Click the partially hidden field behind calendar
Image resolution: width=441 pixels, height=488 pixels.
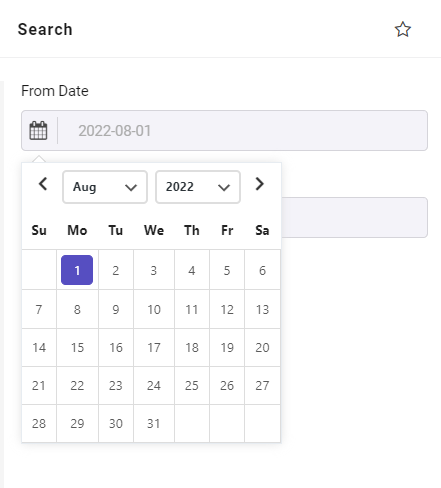point(354,217)
